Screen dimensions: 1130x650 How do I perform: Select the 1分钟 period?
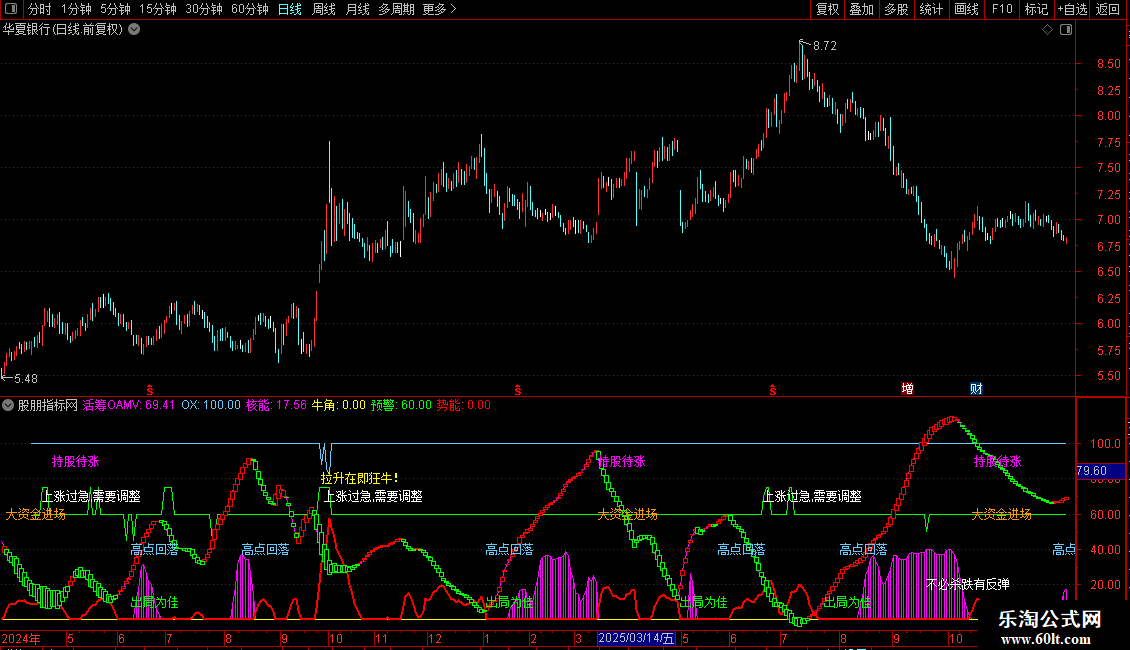[x=76, y=9]
